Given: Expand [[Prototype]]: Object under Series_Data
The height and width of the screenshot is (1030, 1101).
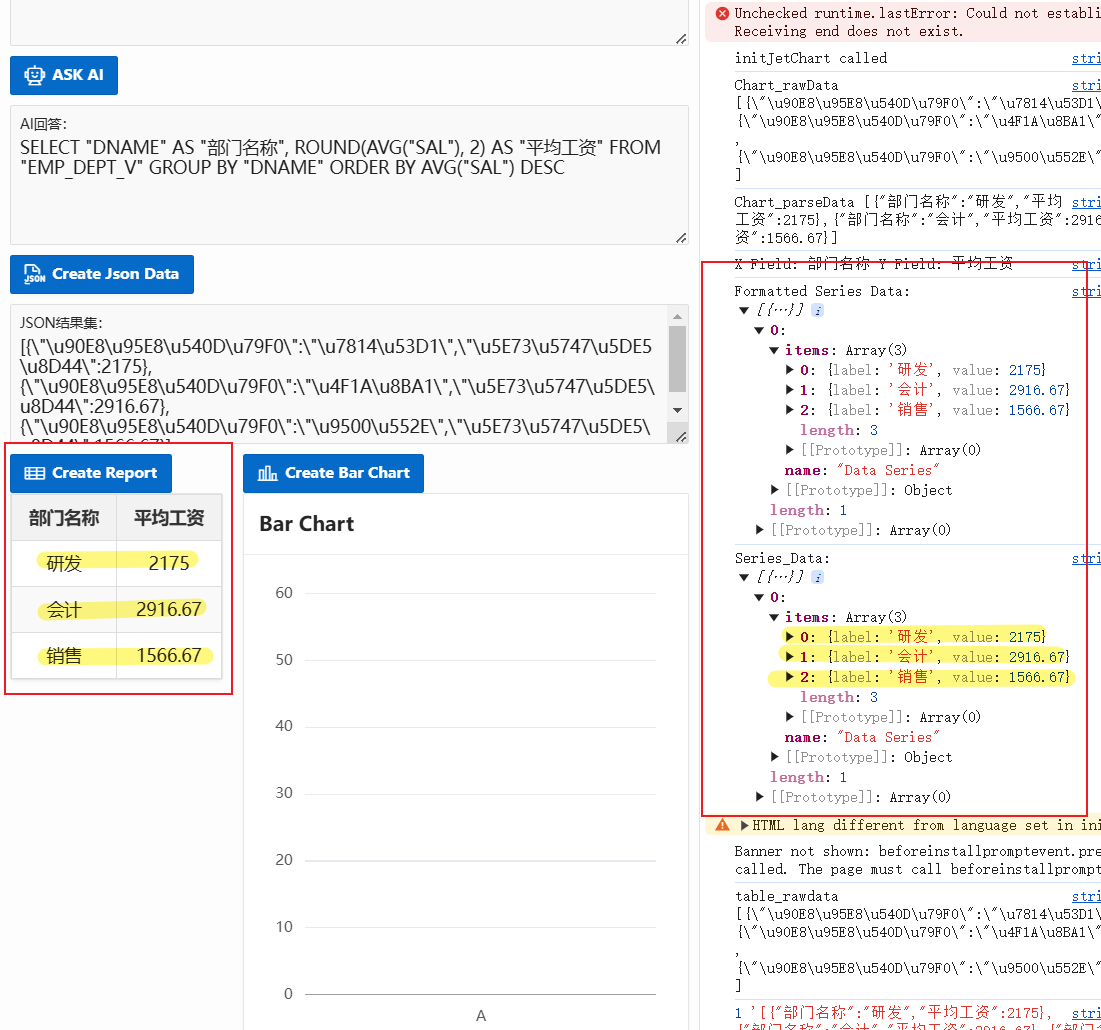Looking at the screenshot, I should (x=775, y=758).
